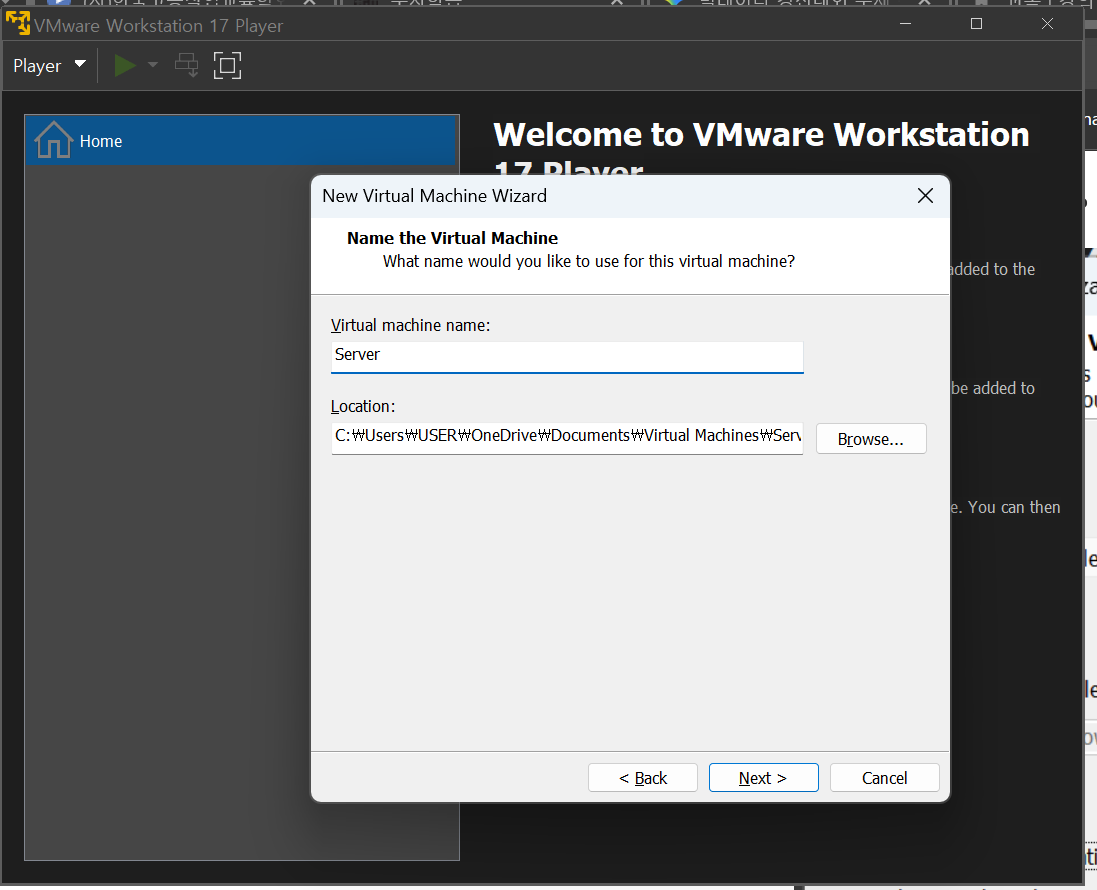Click the VMware Workstation logo icon

17,24
